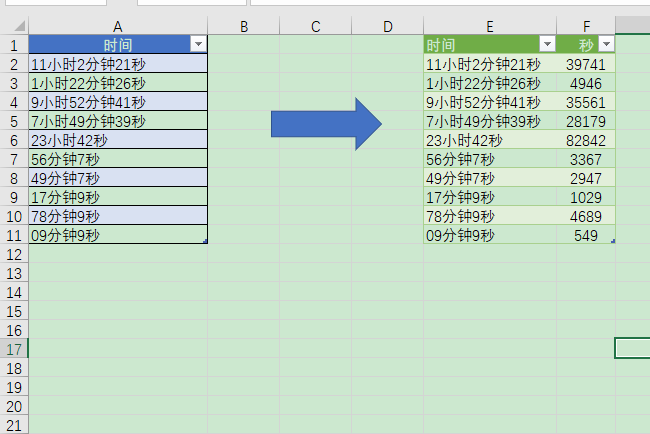The width and height of the screenshot is (650, 434).
Task: Click the value 28179 in column F
Action: coord(586,121)
